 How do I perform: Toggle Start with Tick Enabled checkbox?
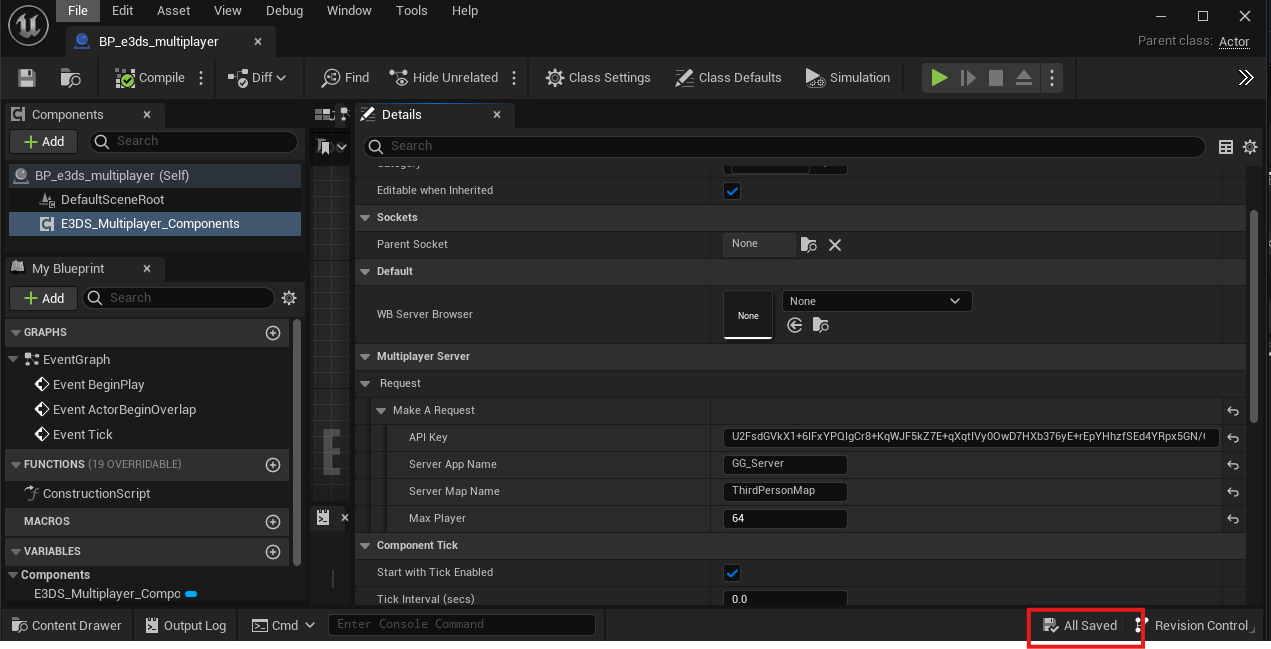click(x=732, y=573)
